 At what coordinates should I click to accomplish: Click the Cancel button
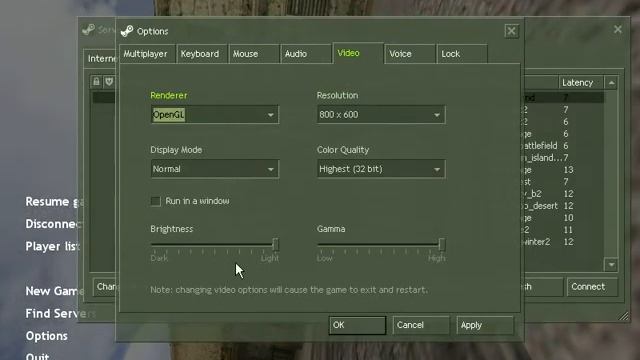pos(421,325)
